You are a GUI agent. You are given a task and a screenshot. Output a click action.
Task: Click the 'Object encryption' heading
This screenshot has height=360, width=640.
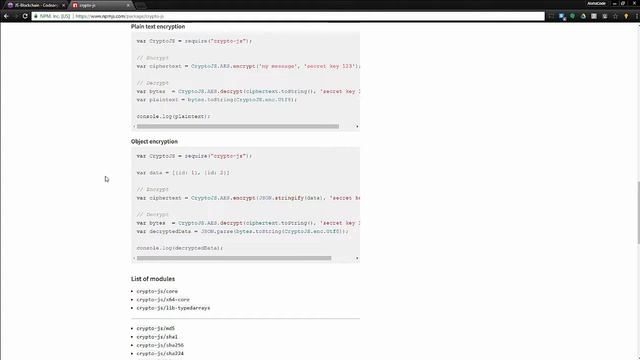tap(154, 142)
